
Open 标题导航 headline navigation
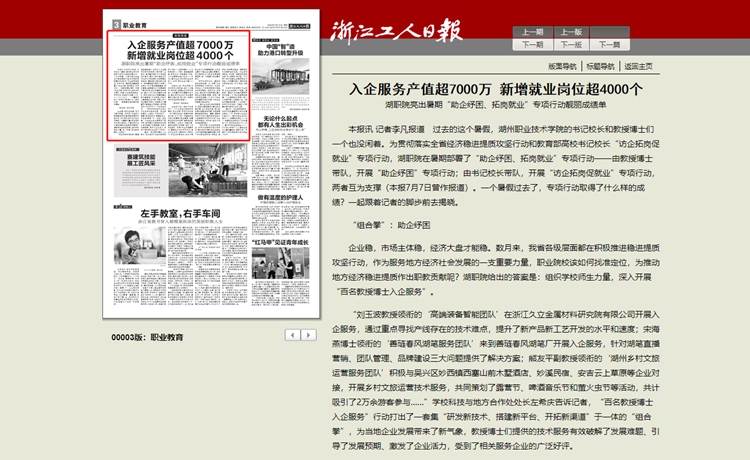click(x=600, y=66)
